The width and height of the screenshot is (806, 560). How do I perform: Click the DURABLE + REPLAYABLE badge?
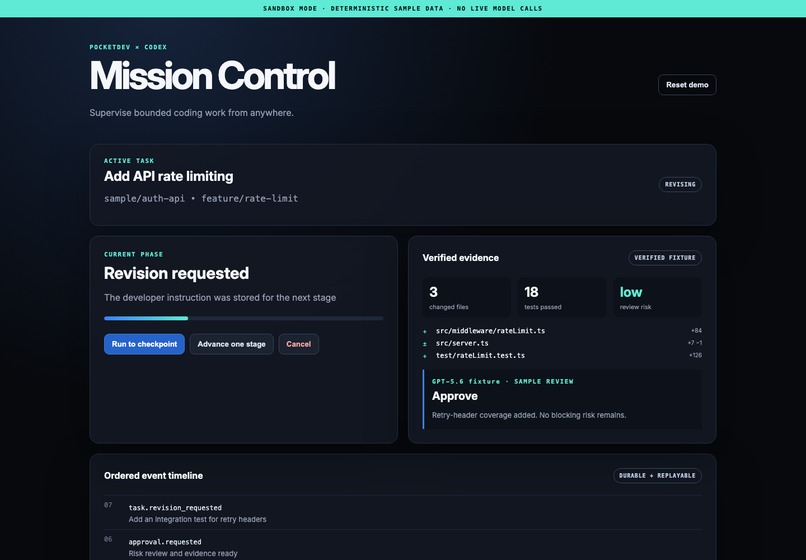[657, 476]
